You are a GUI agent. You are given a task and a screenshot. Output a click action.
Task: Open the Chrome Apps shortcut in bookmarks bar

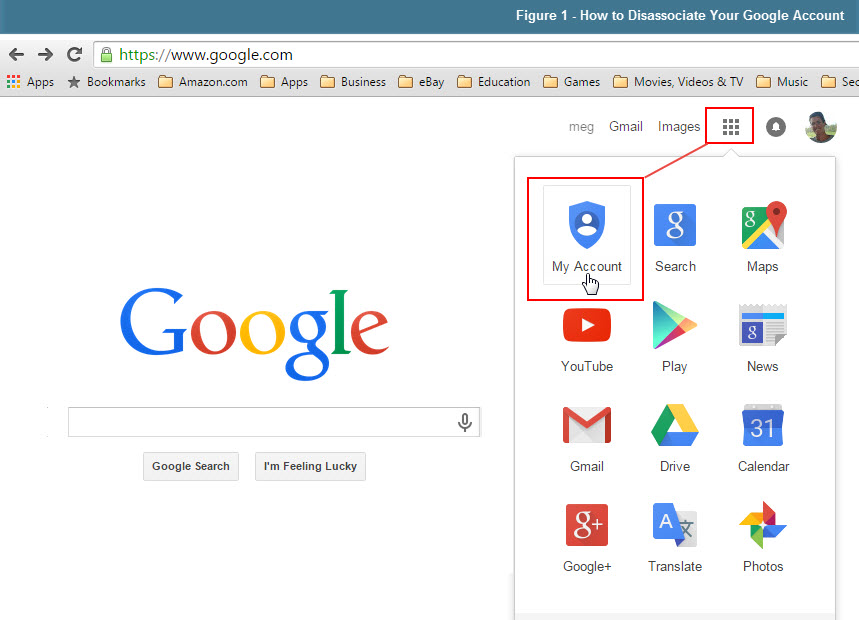[x=30, y=82]
